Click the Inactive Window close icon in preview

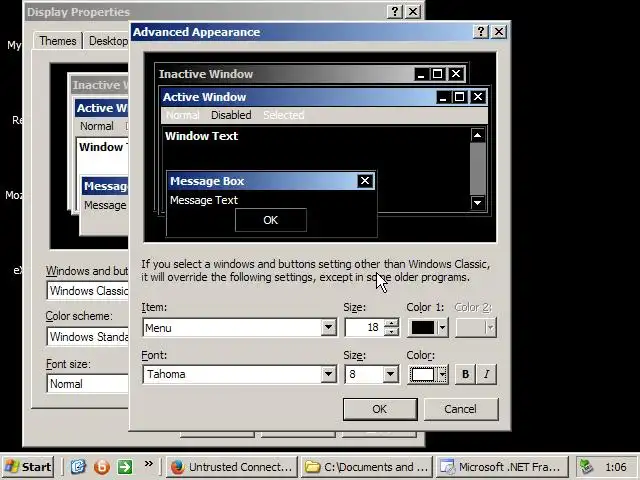click(x=456, y=74)
